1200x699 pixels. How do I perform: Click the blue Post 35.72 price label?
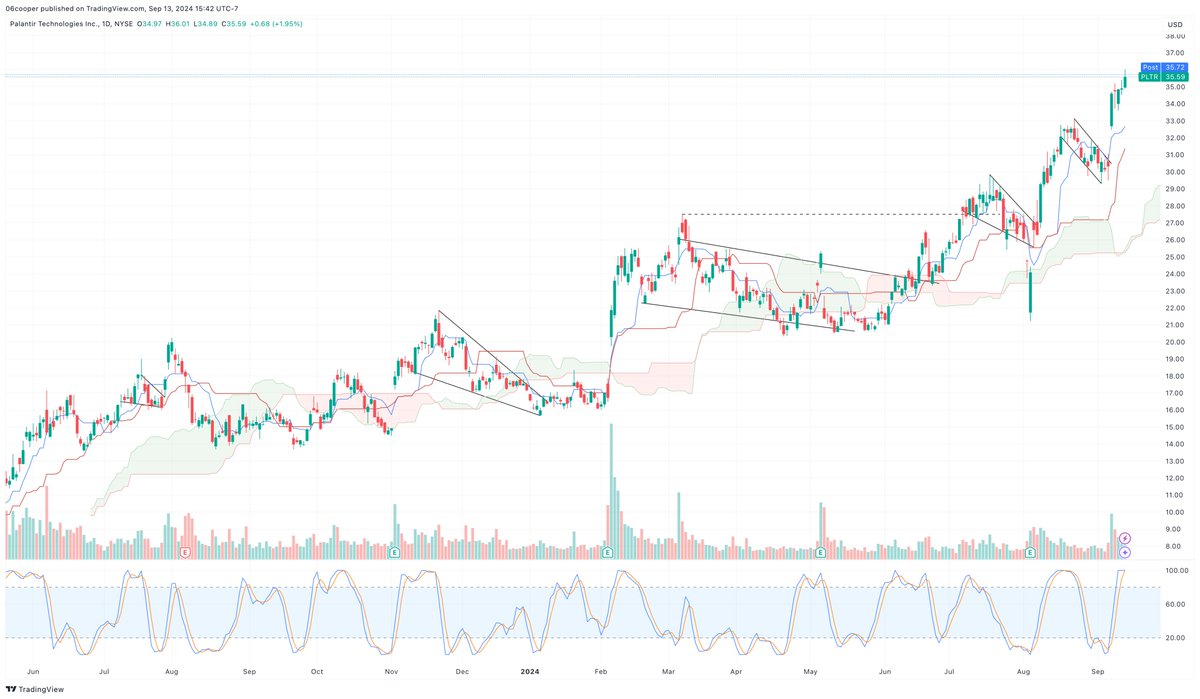click(1165, 67)
